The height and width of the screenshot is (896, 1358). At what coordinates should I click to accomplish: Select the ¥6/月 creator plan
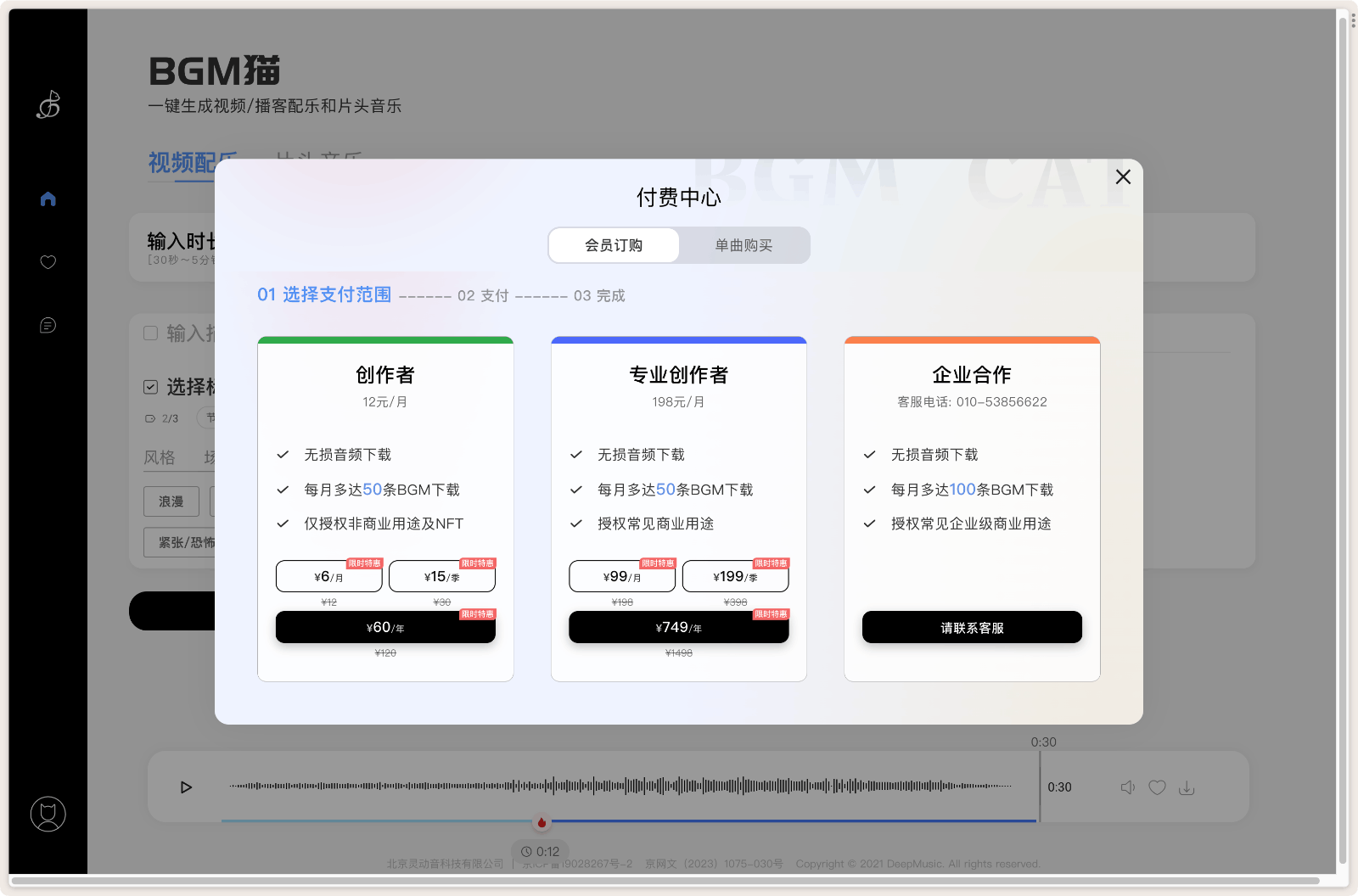click(x=328, y=576)
